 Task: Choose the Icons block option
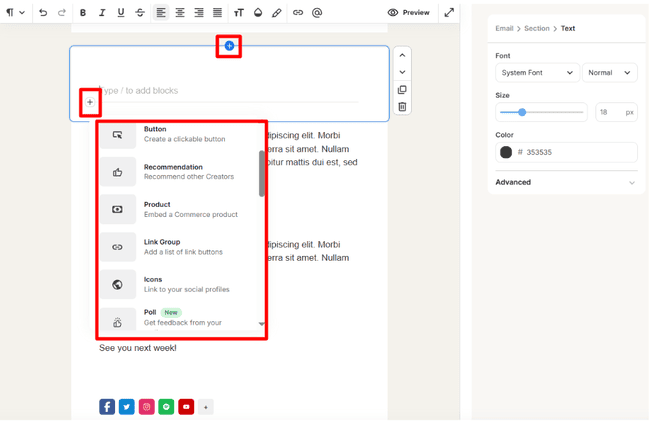pyautogui.click(x=180, y=284)
